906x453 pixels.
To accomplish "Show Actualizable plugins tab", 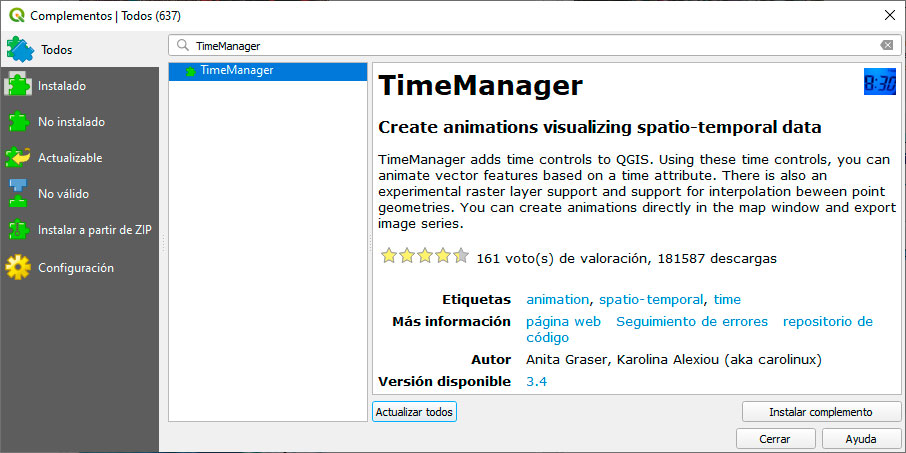I will click(80, 158).
